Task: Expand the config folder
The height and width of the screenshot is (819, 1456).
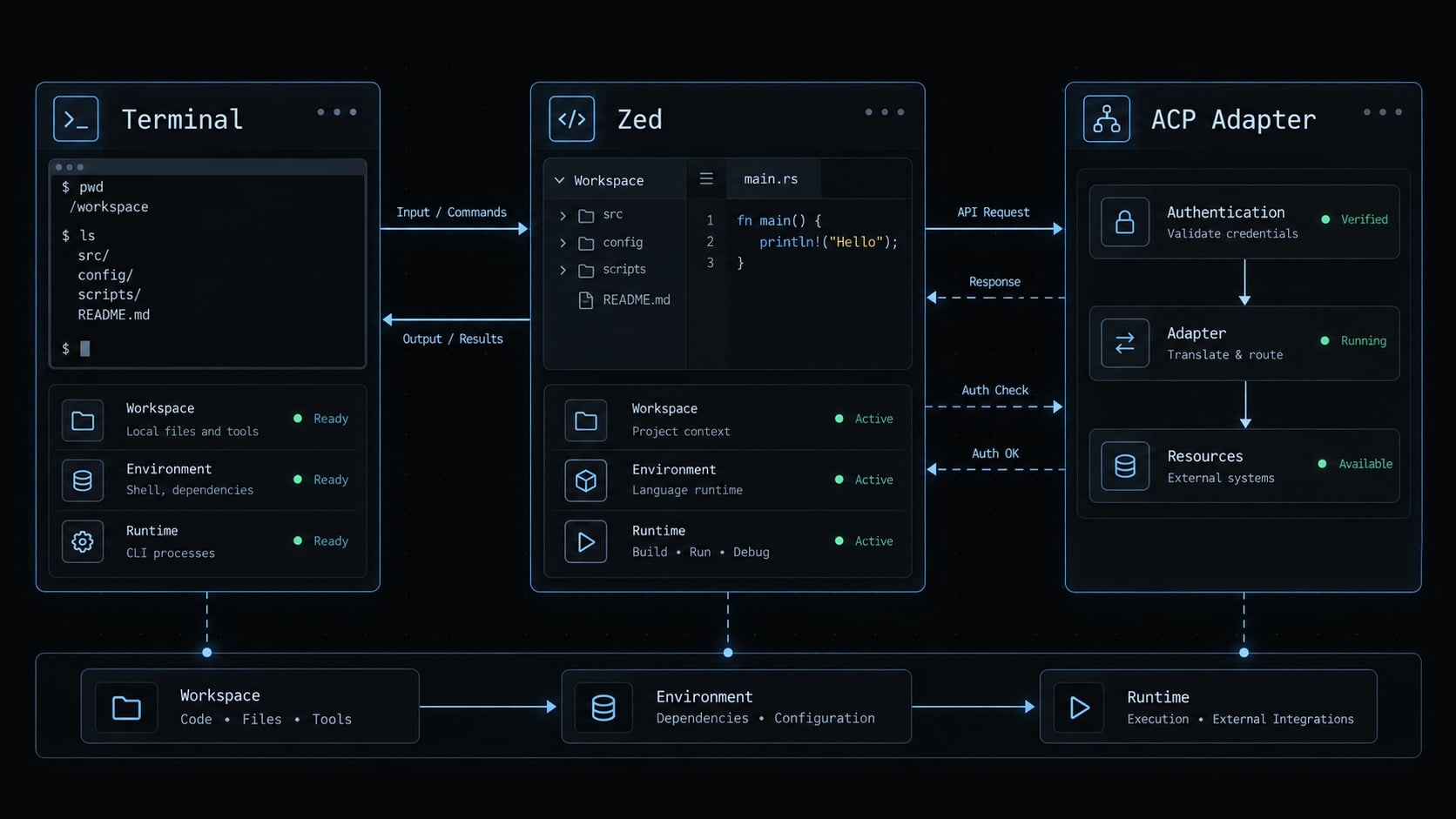Action: pos(563,243)
